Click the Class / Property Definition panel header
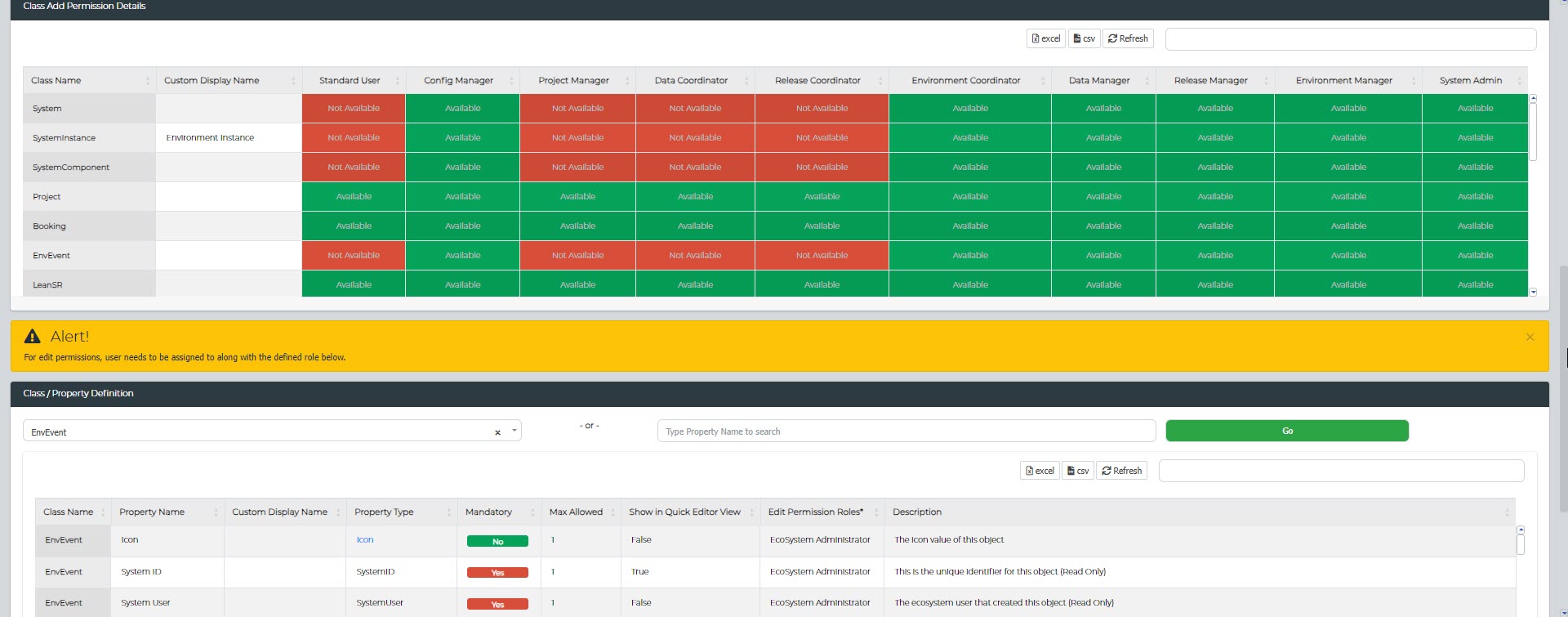Viewport: 1568px width, 617px height. click(779, 394)
